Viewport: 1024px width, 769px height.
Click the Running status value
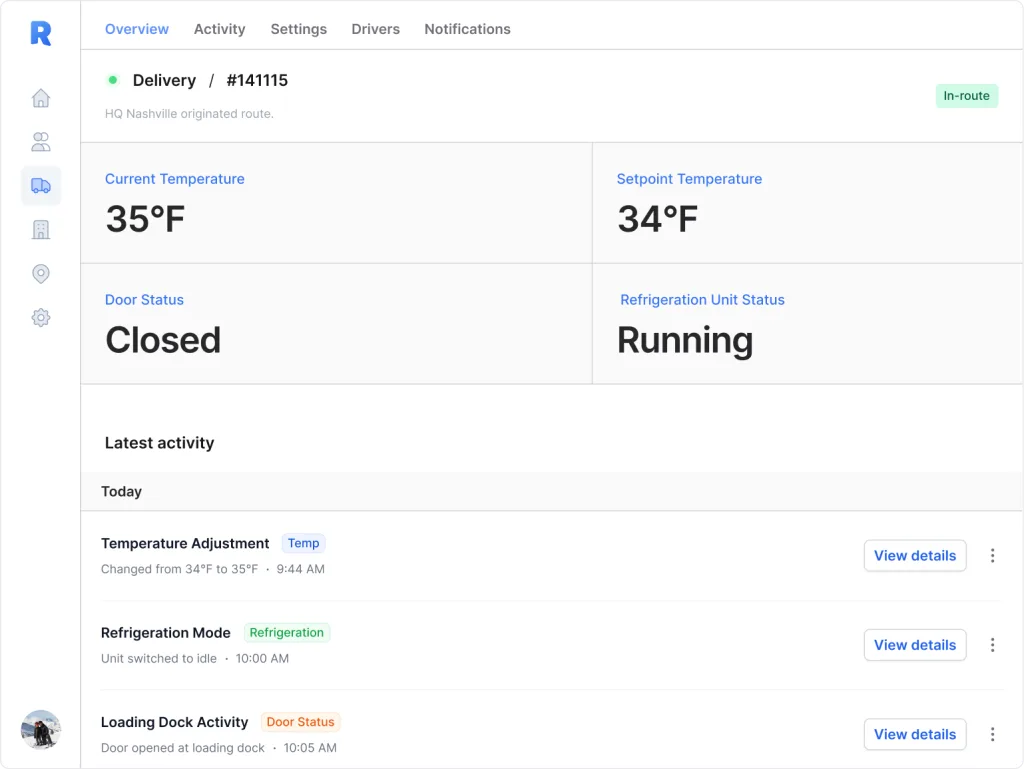point(685,341)
